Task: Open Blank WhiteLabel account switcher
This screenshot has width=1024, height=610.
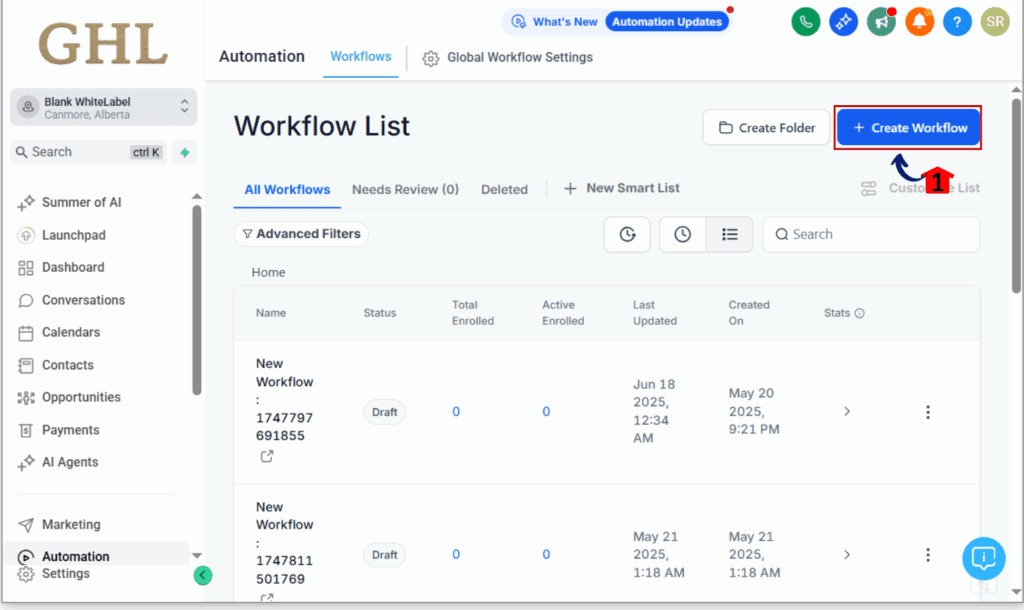Action: [x=103, y=107]
